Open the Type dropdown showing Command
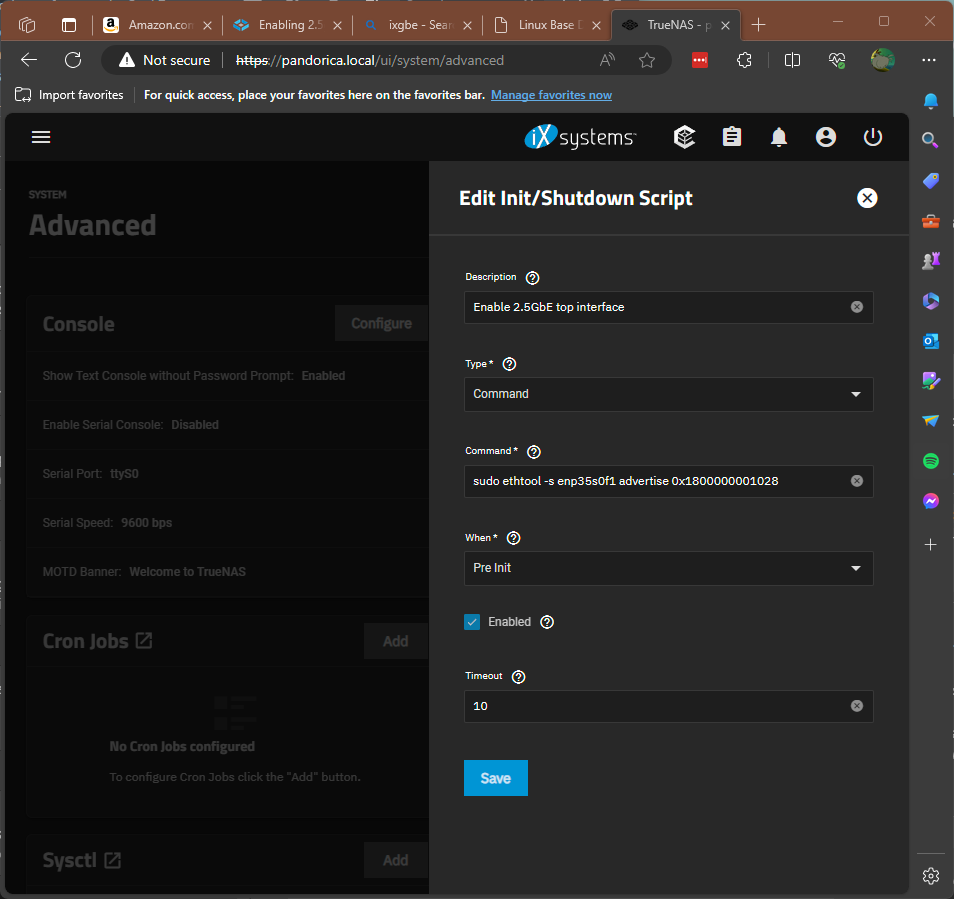This screenshot has height=899, width=954. click(669, 394)
